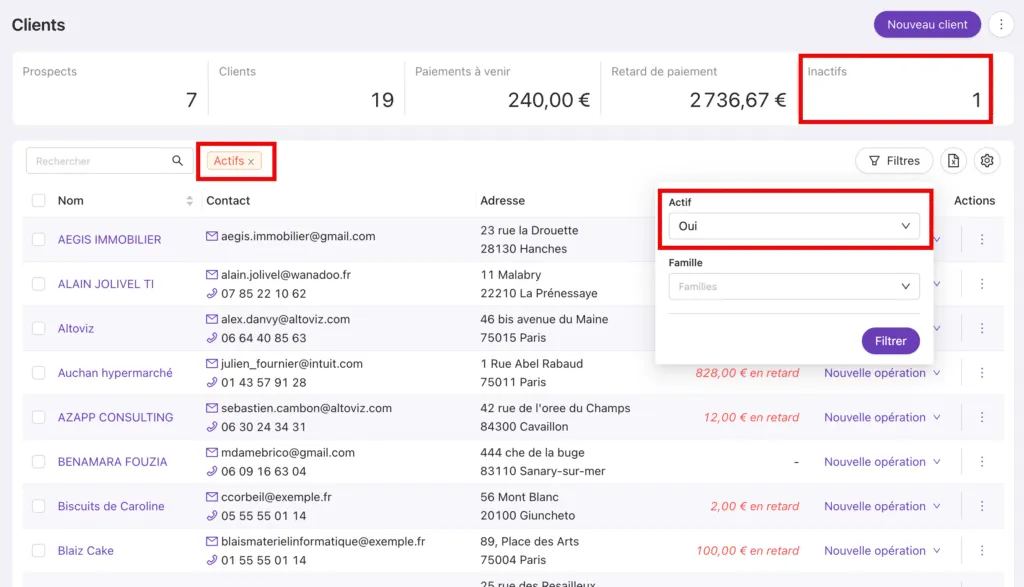1024x587 pixels.
Task: Click the Adresse column header
Action: [502, 200]
